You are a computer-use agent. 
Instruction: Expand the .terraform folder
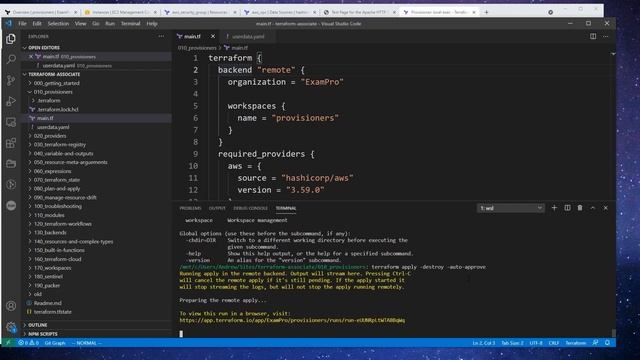[49, 100]
